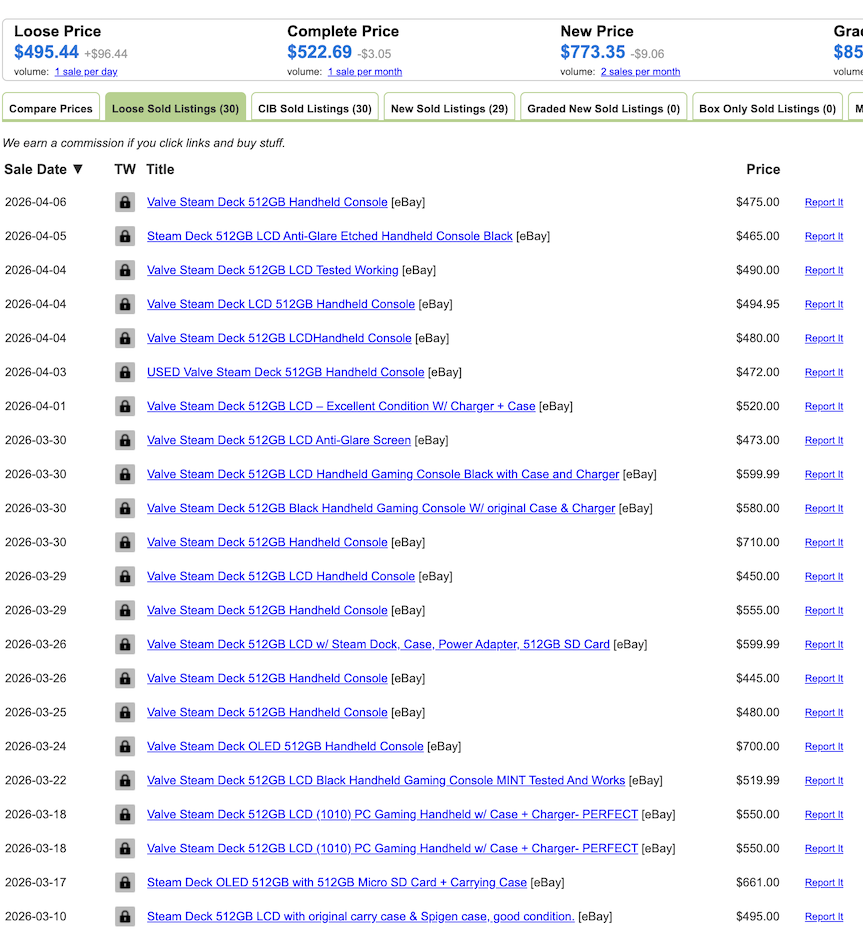Sort by Sale Date column arrow

[77, 169]
